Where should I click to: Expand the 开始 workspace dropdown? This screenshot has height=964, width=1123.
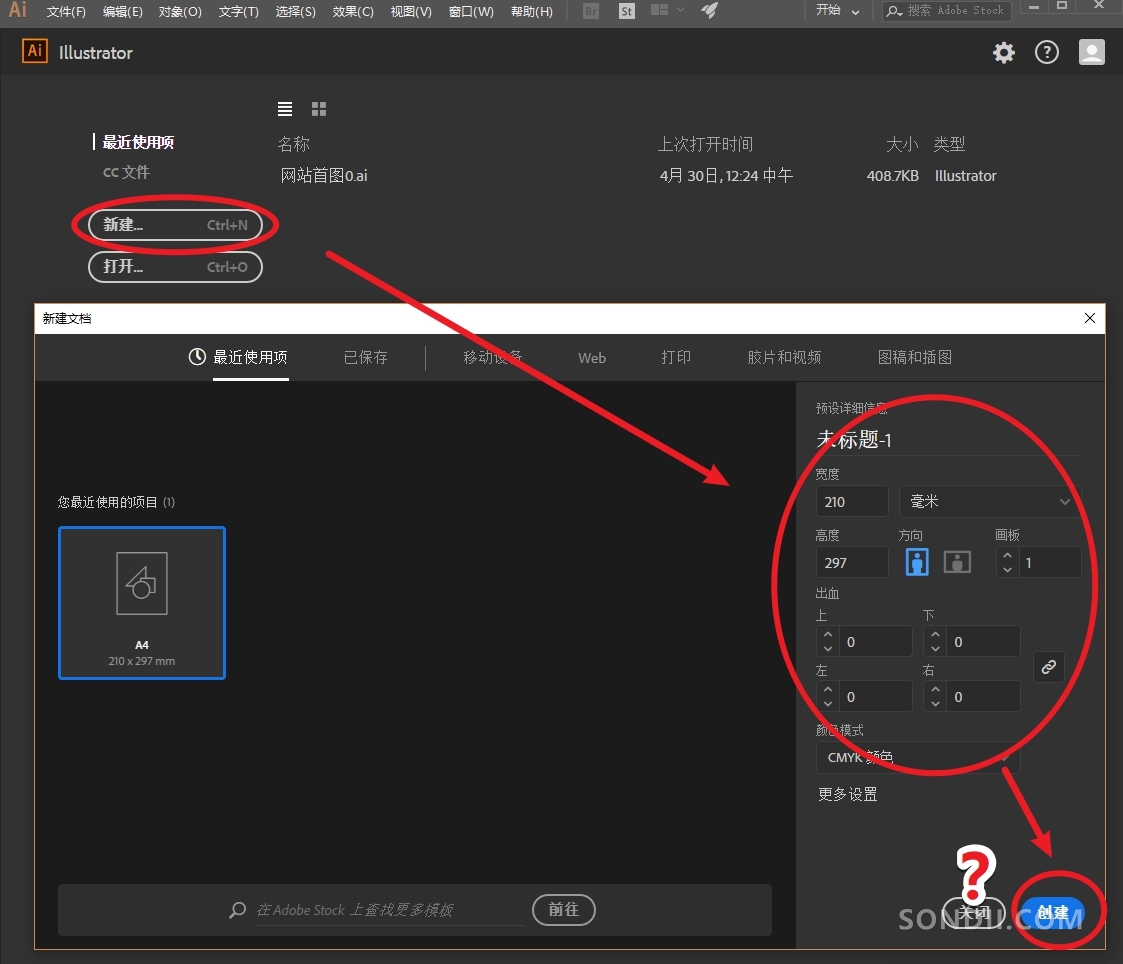point(837,10)
